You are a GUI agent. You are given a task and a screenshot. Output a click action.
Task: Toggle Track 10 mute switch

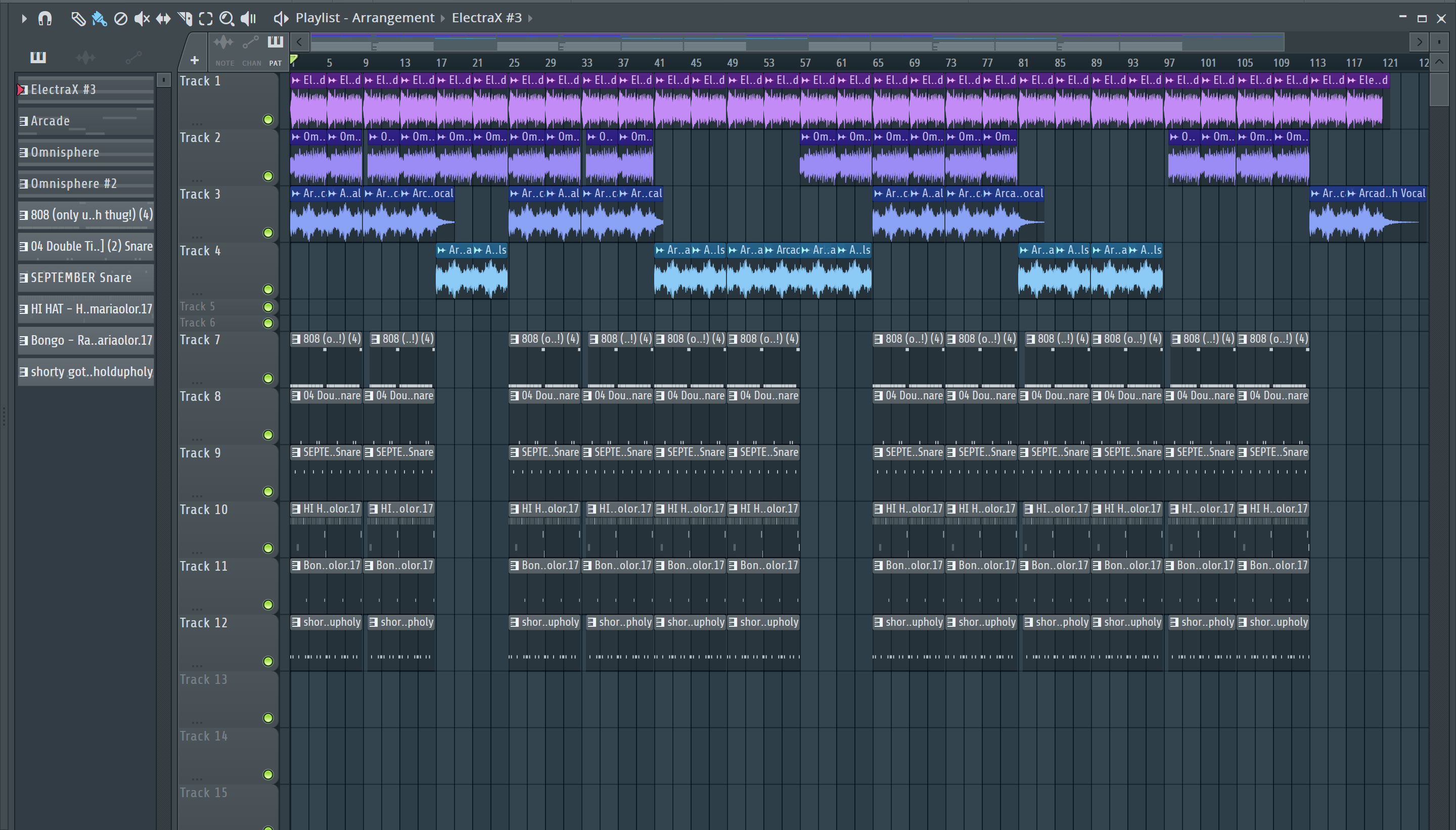coord(268,548)
